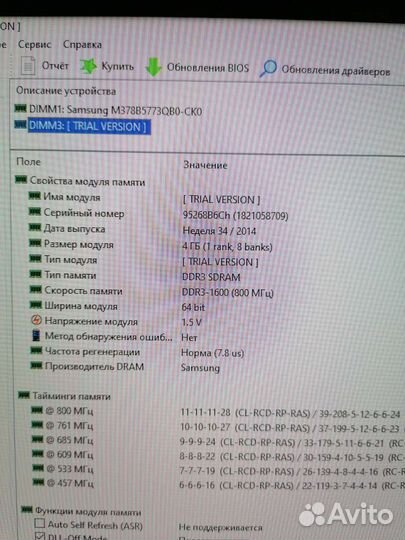
Task: Open the Справка menu
Action: point(82,45)
